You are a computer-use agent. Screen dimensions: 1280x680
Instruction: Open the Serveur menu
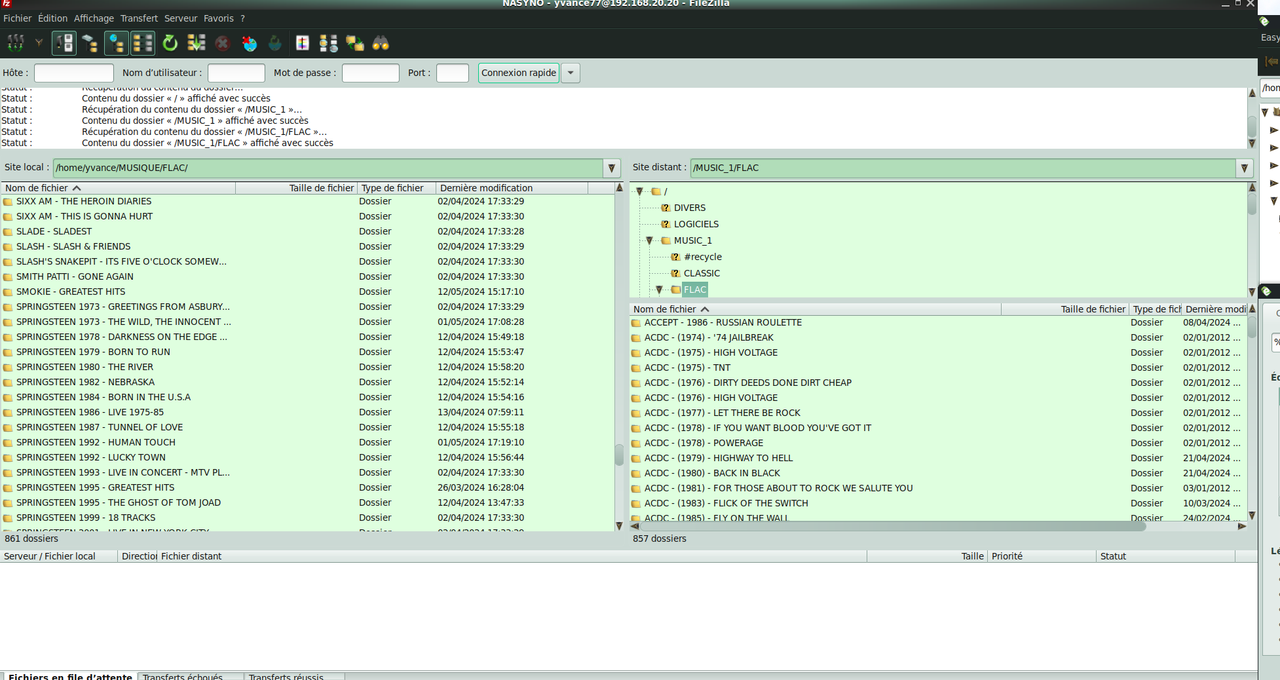(181, 18)
